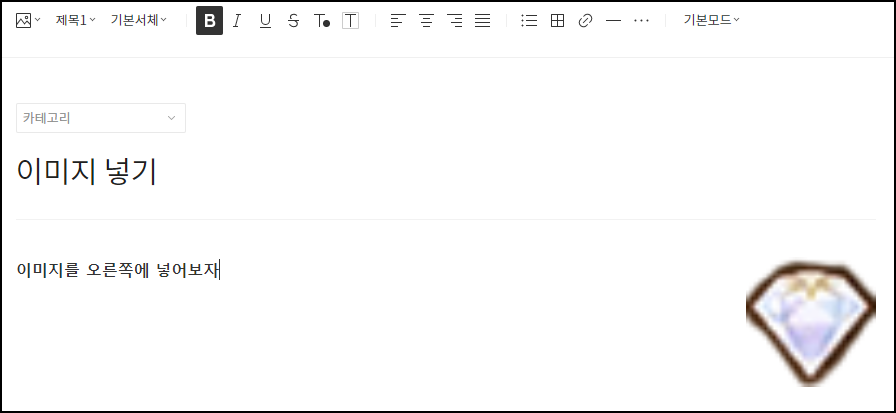Center align the text
The image size is (896, 413).
tap(426, 21)
